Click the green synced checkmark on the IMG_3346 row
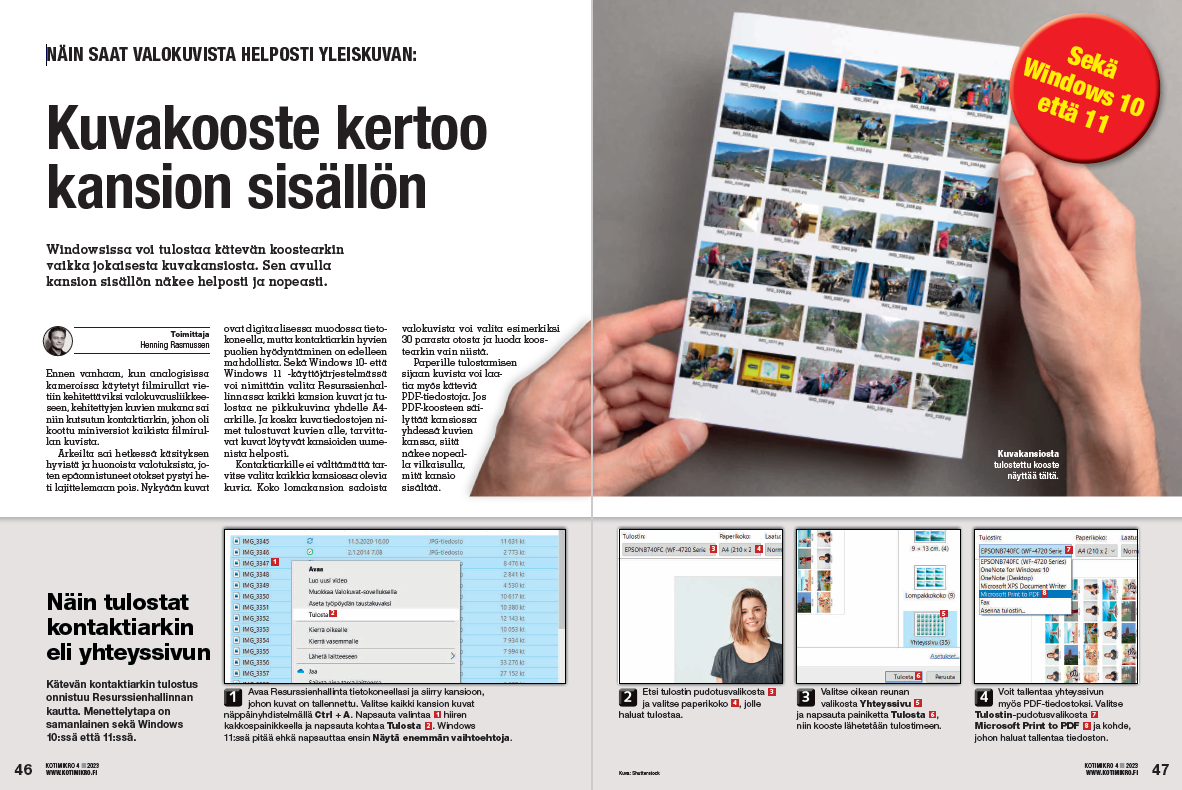Viewport: 1182px width, 790px height. pos(310,553)
